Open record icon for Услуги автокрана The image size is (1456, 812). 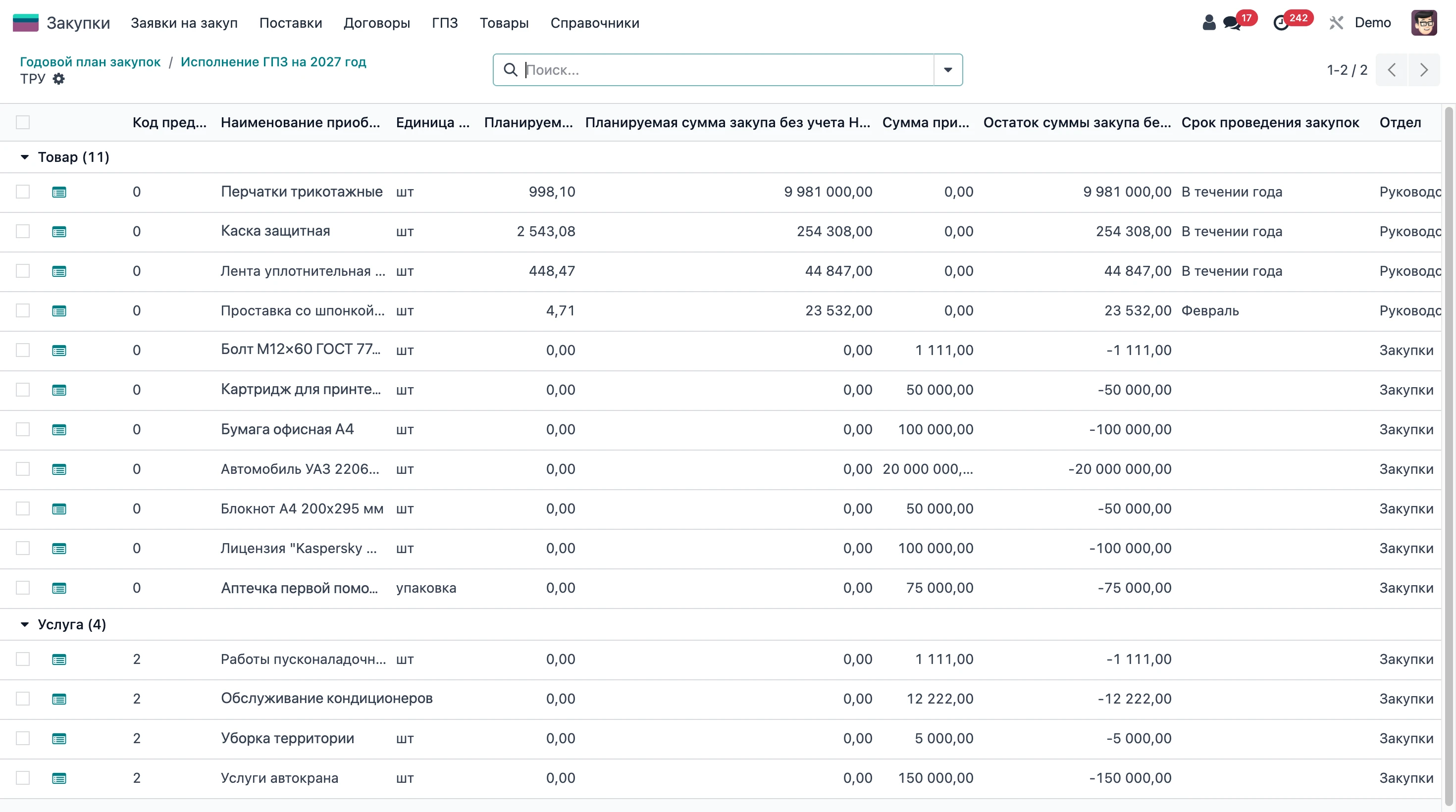click(59, 778)
